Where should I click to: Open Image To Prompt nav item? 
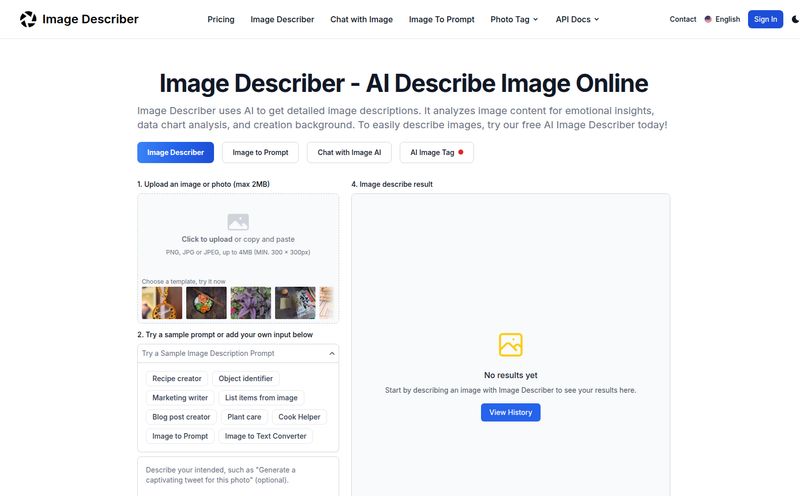click(442, 19)
